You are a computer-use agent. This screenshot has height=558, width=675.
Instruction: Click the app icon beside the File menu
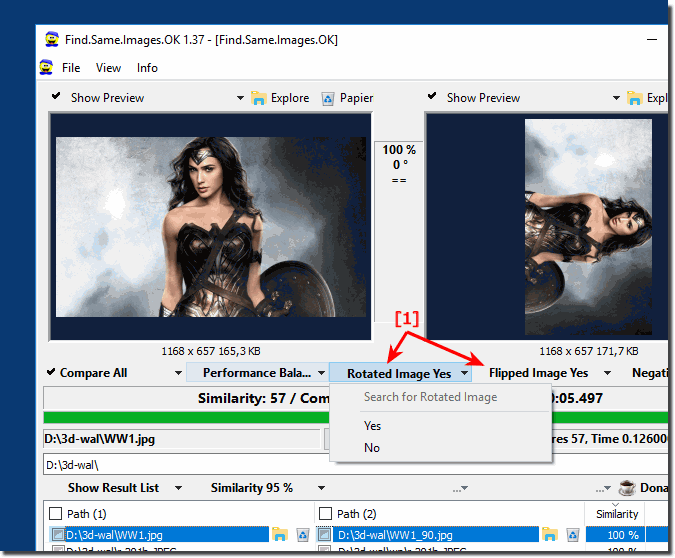[x=46, y=68]
